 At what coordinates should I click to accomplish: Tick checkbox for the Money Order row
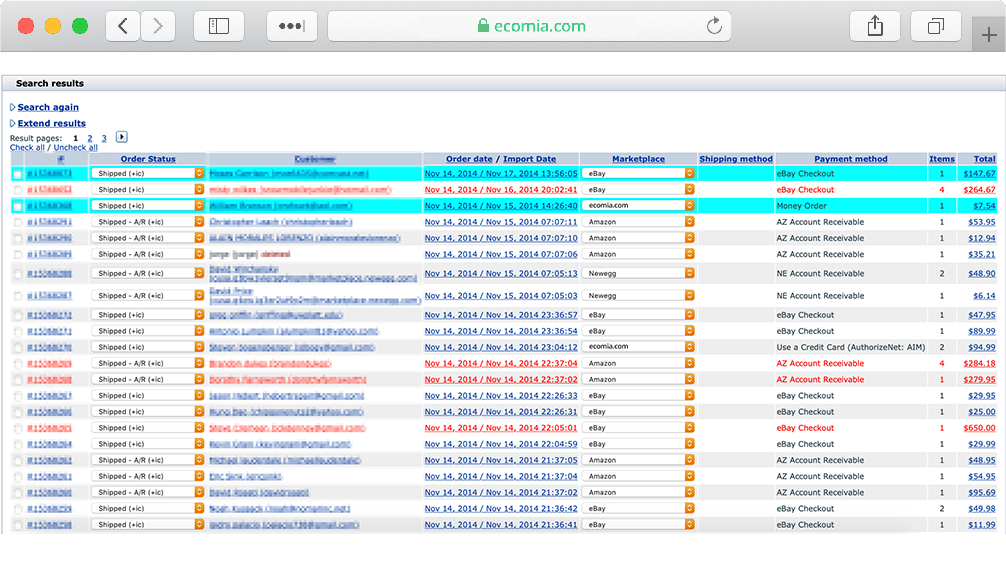[x=17, y=206]
